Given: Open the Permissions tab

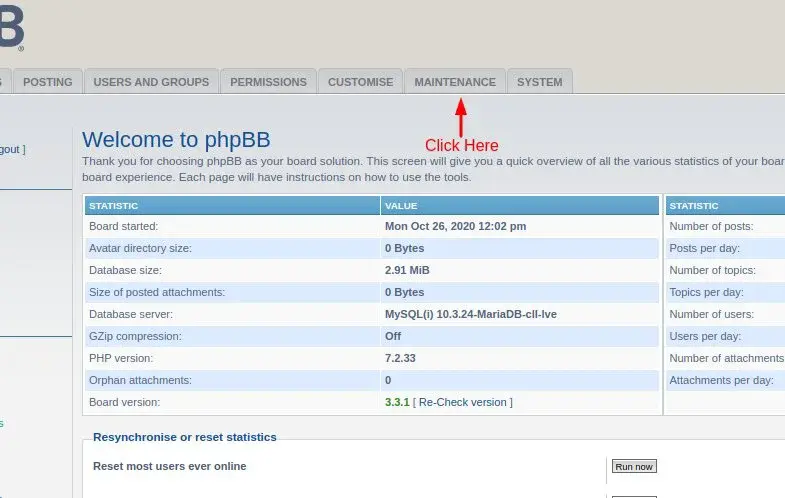Looking at the screenshot, I should tap(268, 82).
